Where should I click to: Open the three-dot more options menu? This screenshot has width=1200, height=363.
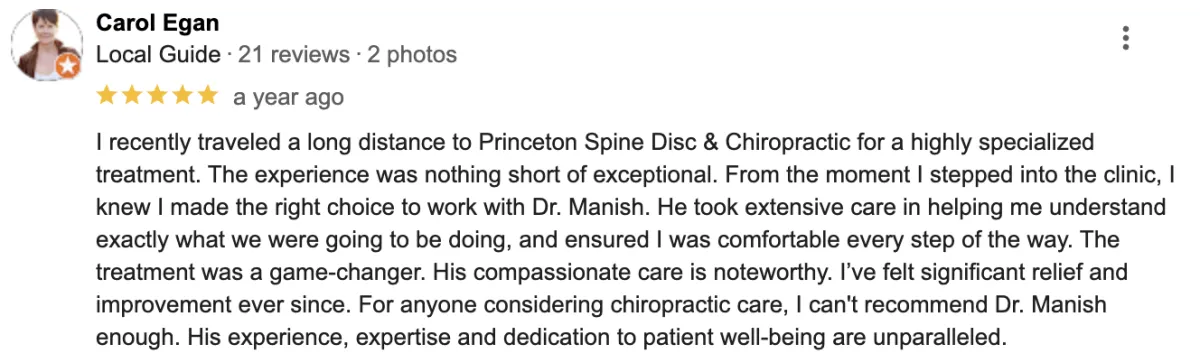pos(1126,39)
